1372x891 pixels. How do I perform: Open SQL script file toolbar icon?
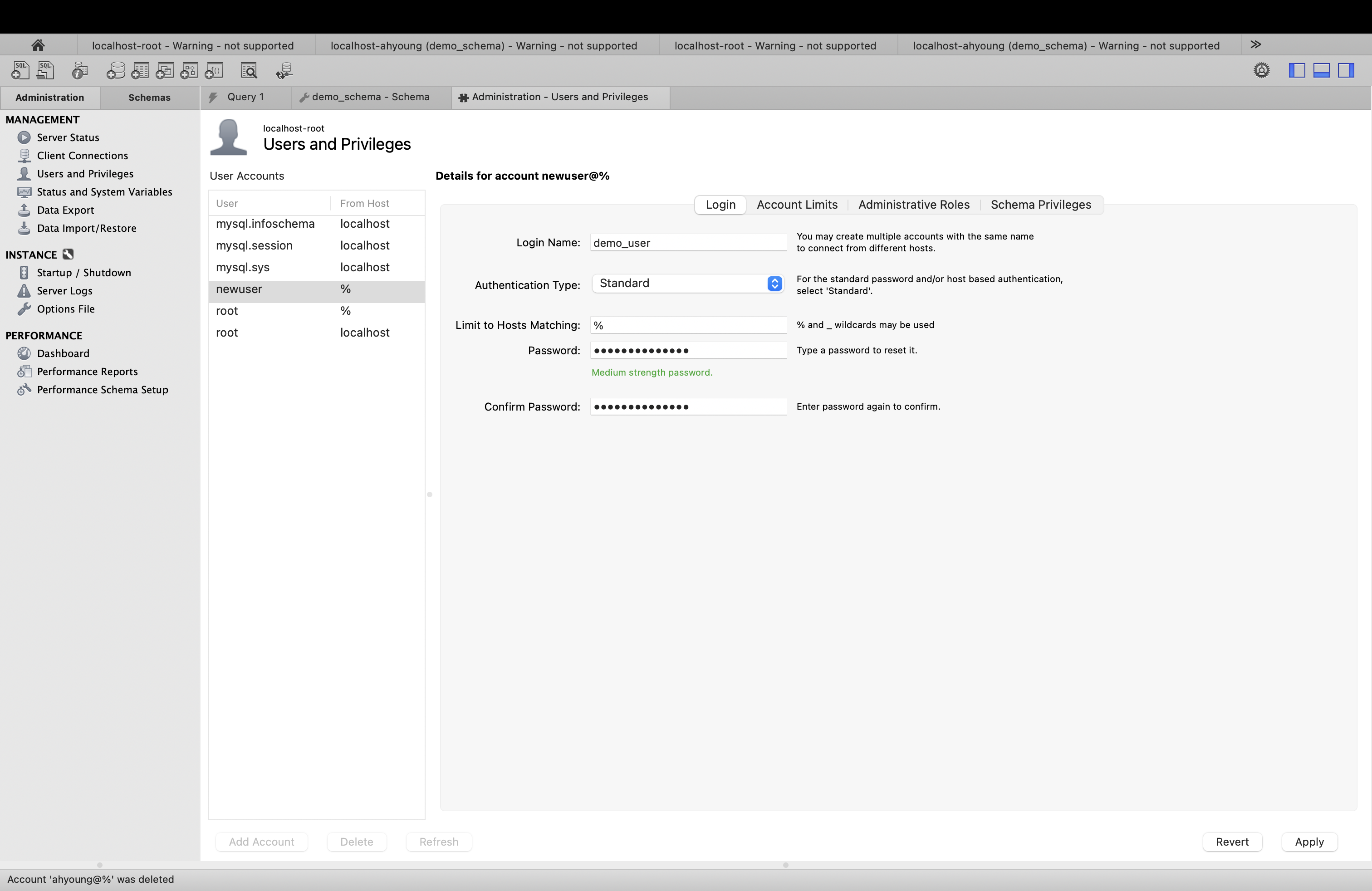[45, 70]
